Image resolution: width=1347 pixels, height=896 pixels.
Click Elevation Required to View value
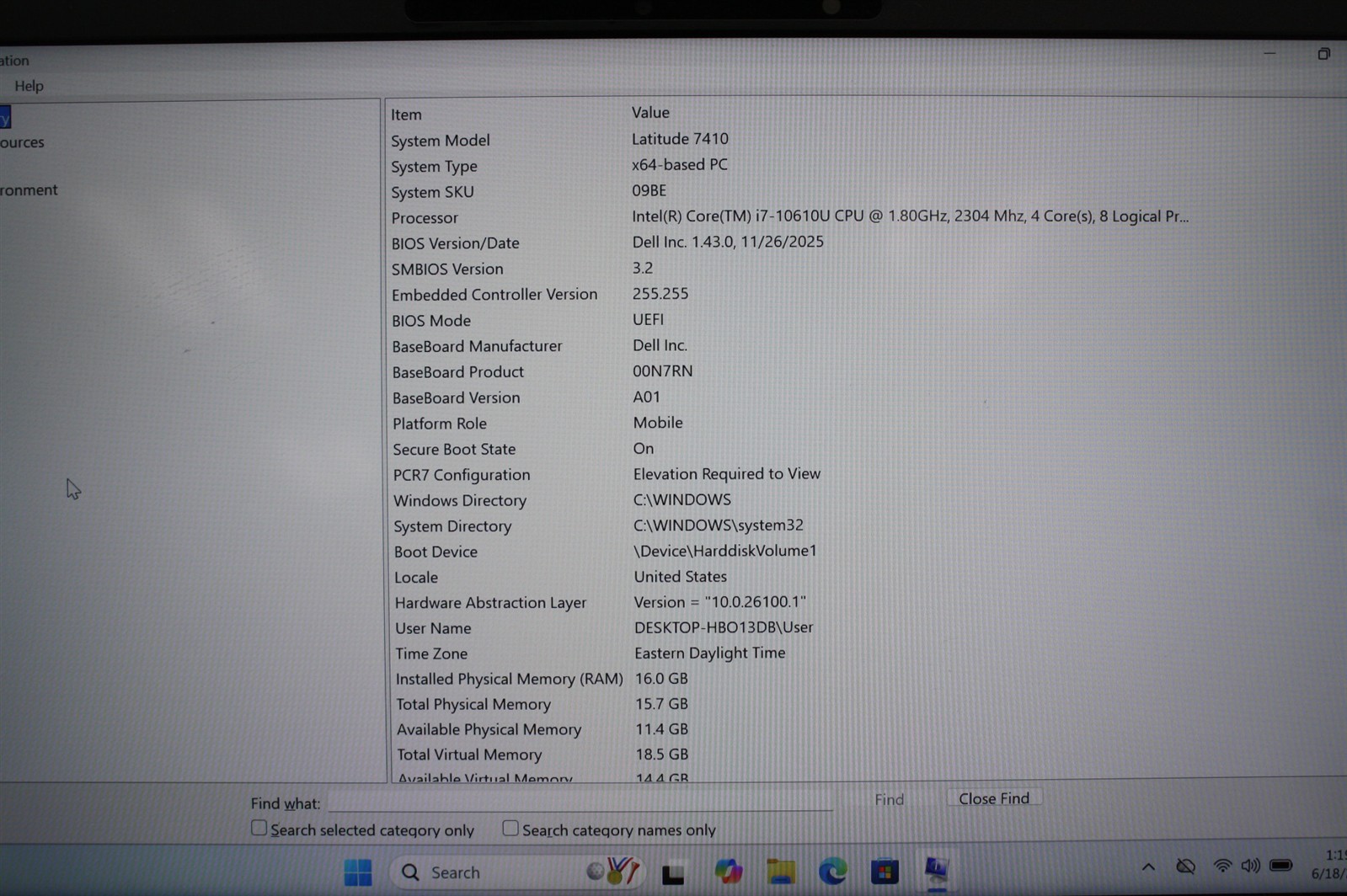tap(727, 474)
